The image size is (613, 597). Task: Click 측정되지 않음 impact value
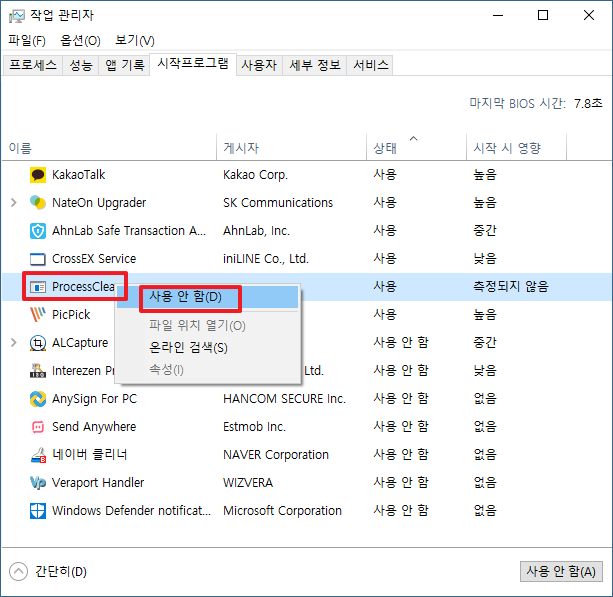point(511,287)
